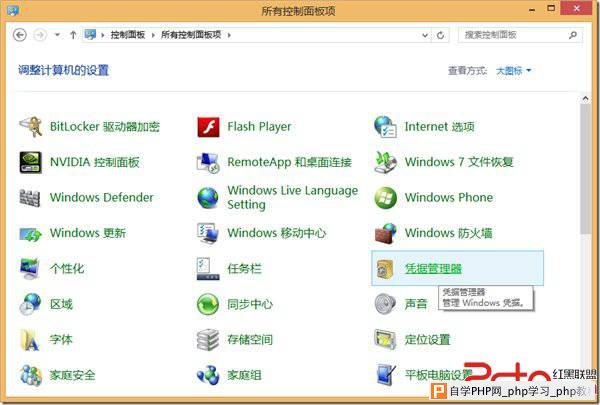Click the BitLocker 驱动器加密 link
This screenshot has height=405, width=600.
tap(105, 127)
